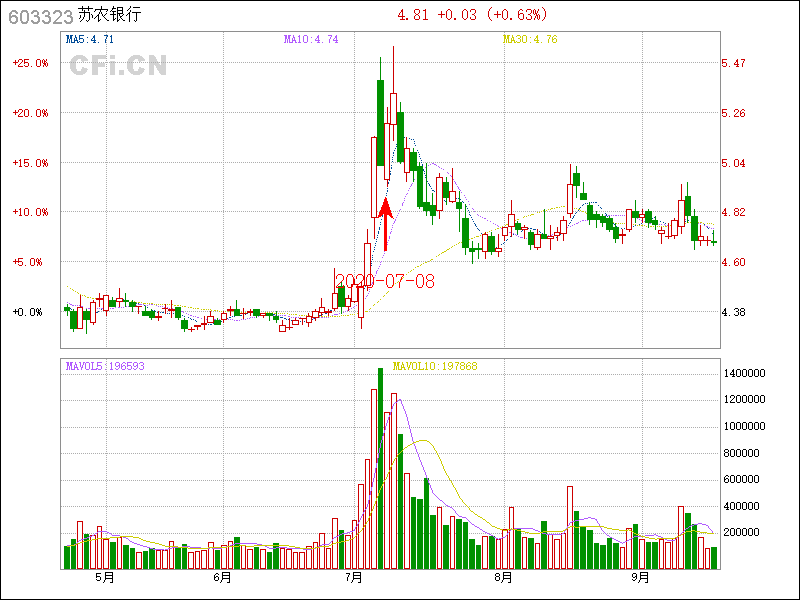Click the CFi.CN watermark logo

click(x=118, y=65)
